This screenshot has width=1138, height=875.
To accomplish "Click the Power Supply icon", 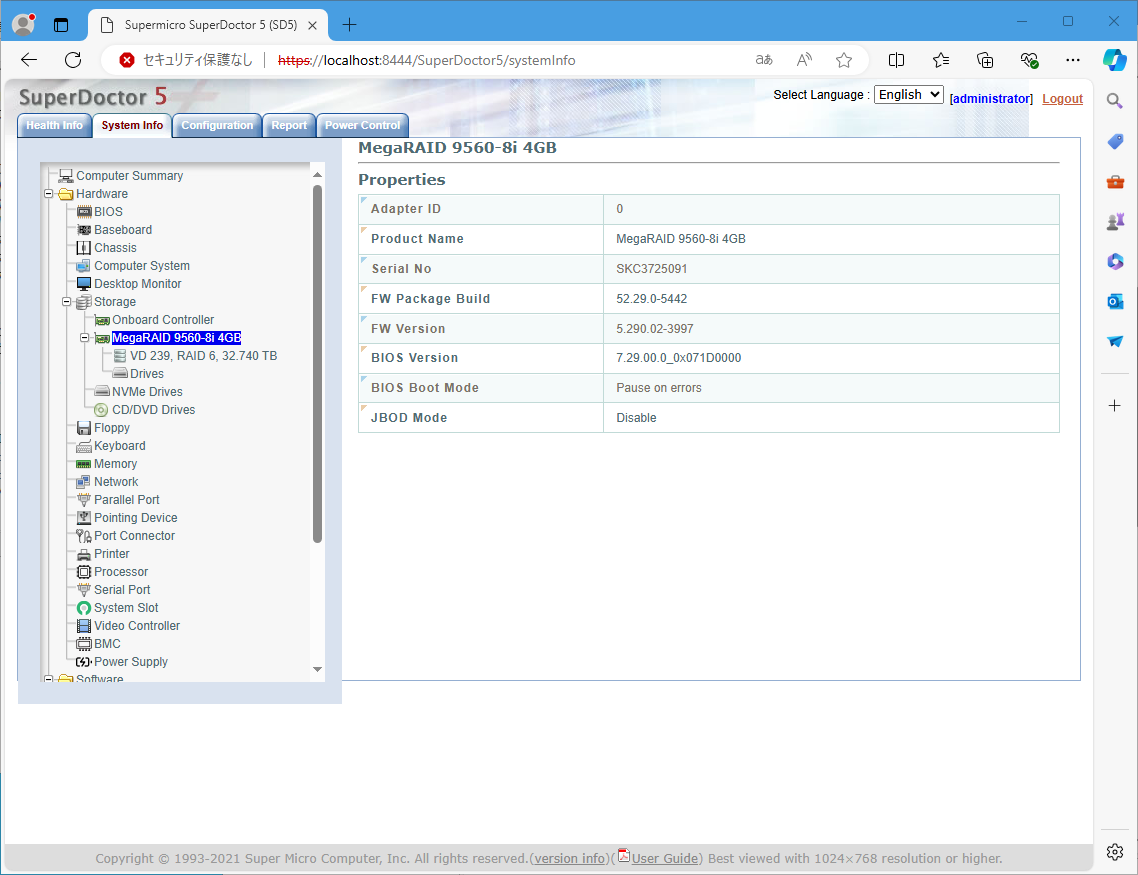I will click(x=84, y=662).
